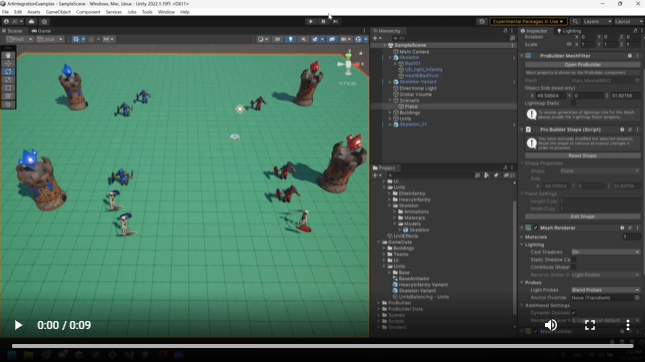Open the GameObject menu
The width and height of the screenshot is (645, 362).
pos(58,12)
